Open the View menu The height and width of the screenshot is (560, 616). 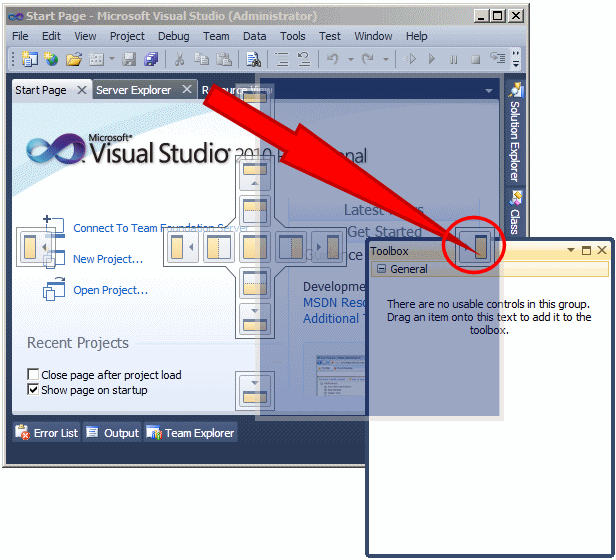pyautogui.click(x=85, y=36)
